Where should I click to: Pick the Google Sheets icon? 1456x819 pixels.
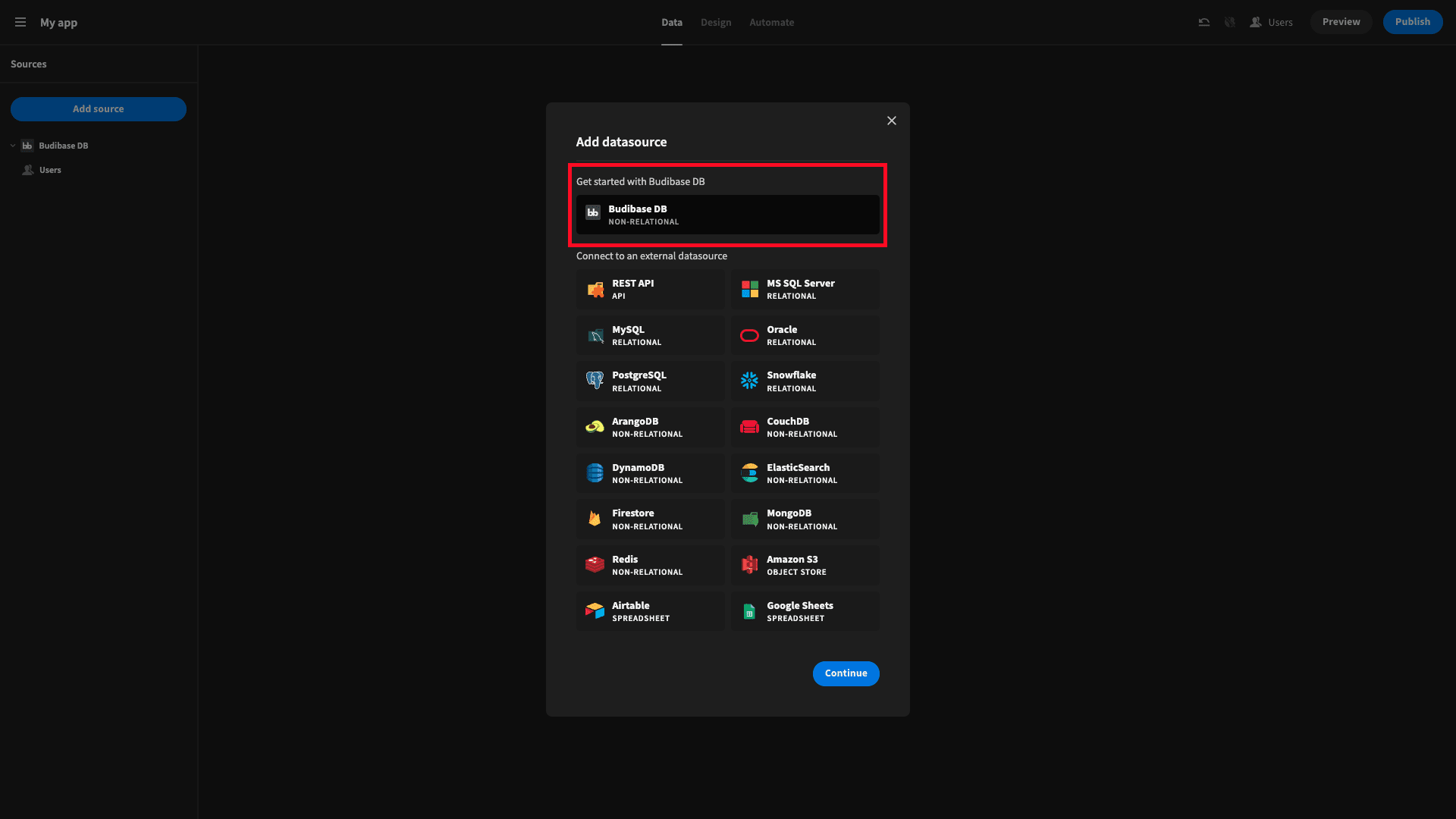coord(750,611)
